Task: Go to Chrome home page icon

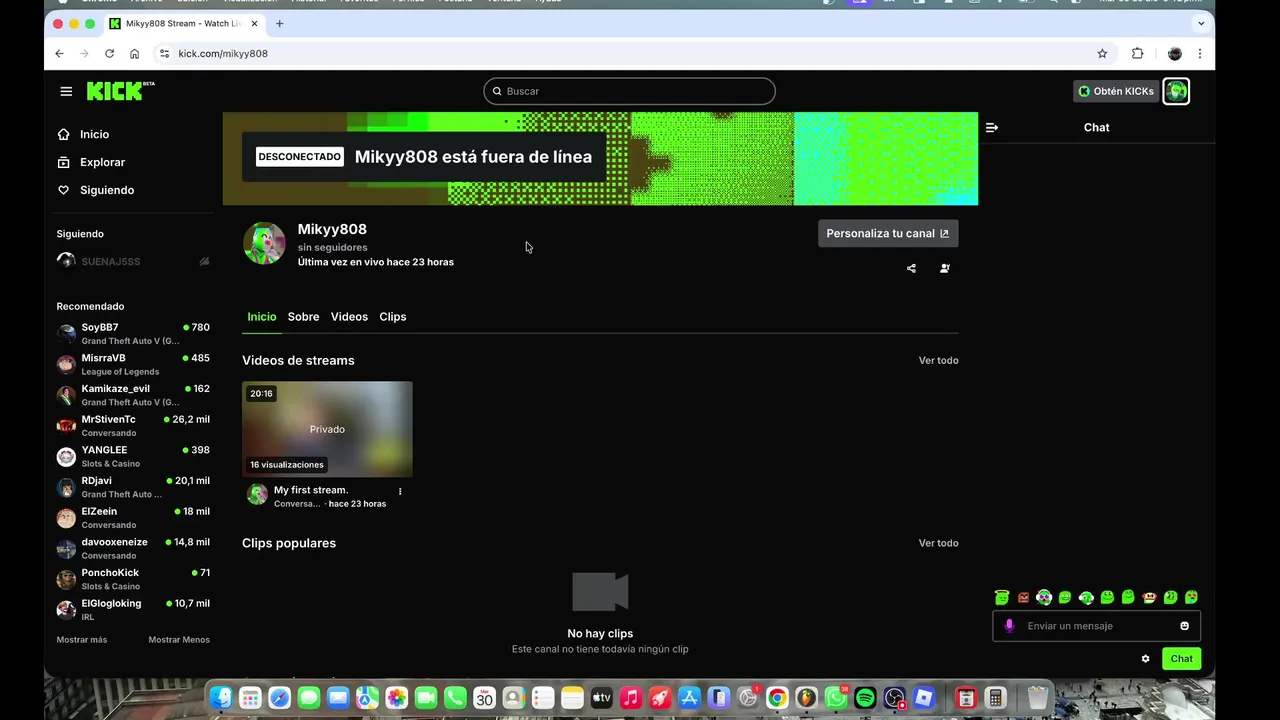Action: (x=134, y=53)
